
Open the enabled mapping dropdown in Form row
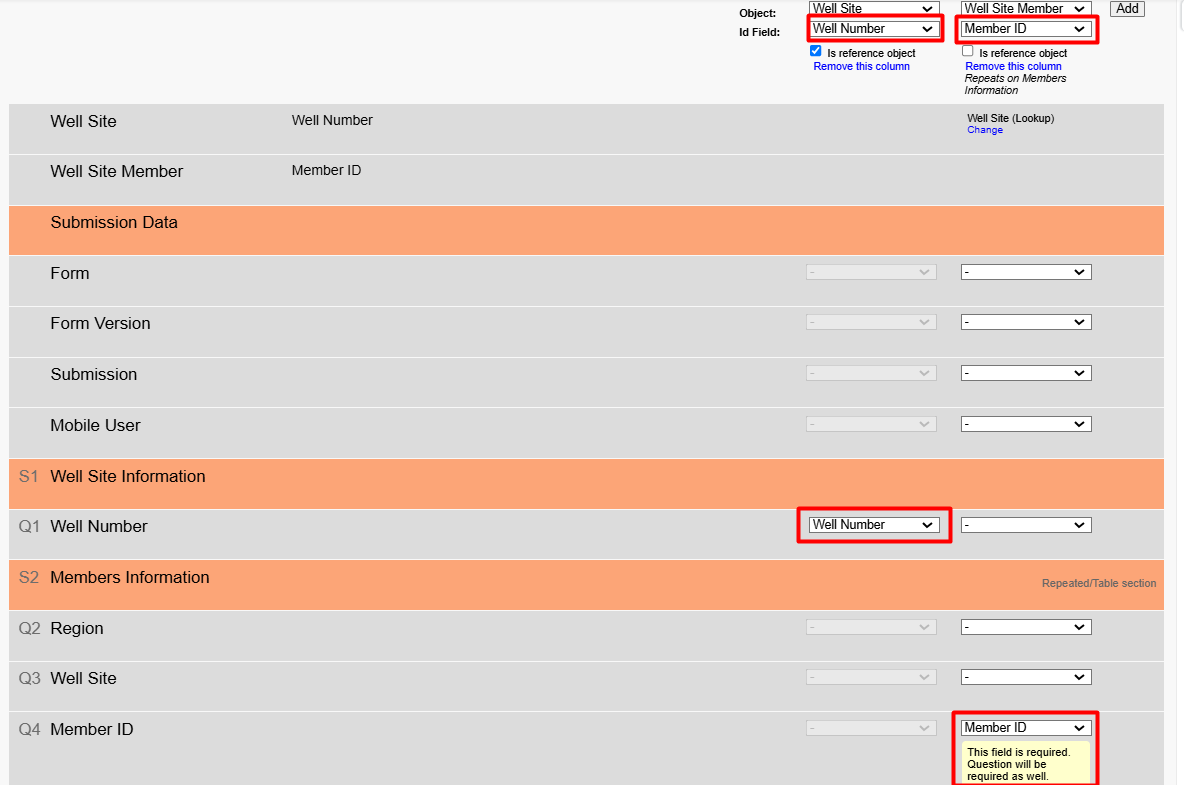1025,272
